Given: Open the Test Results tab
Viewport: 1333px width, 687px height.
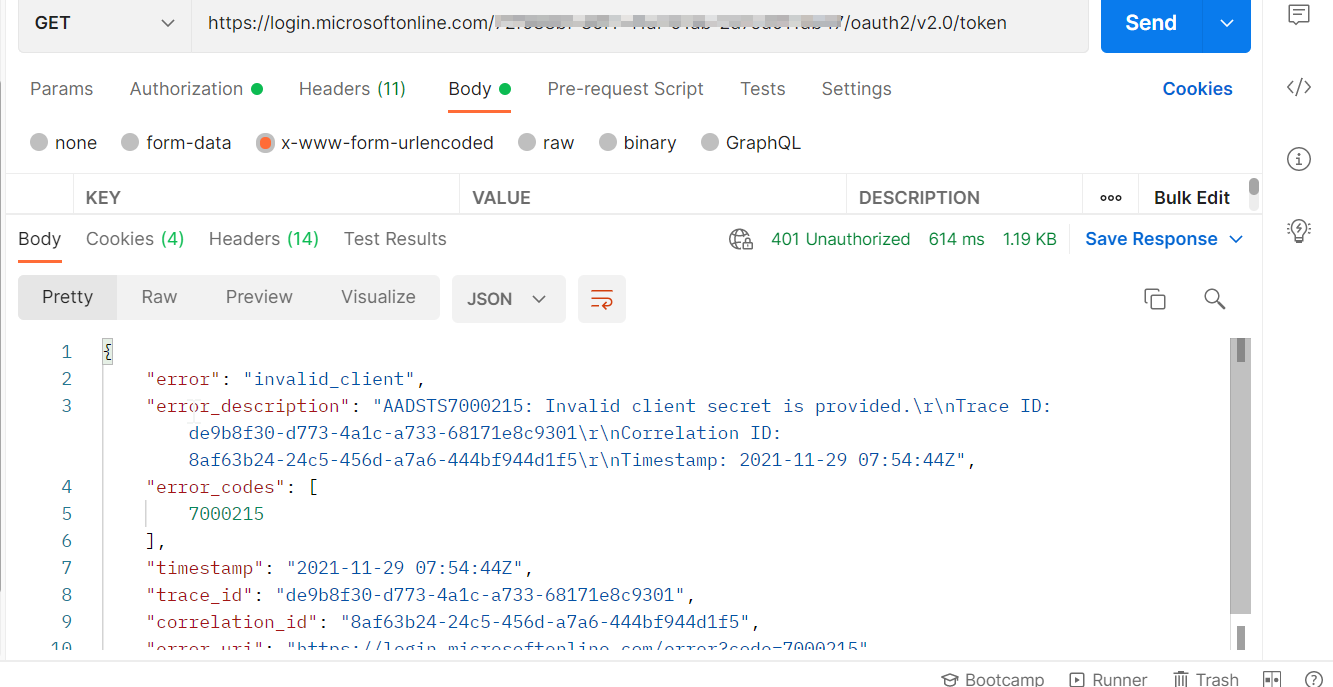Looking at the screenshot, I should click(x=395, y=239).
